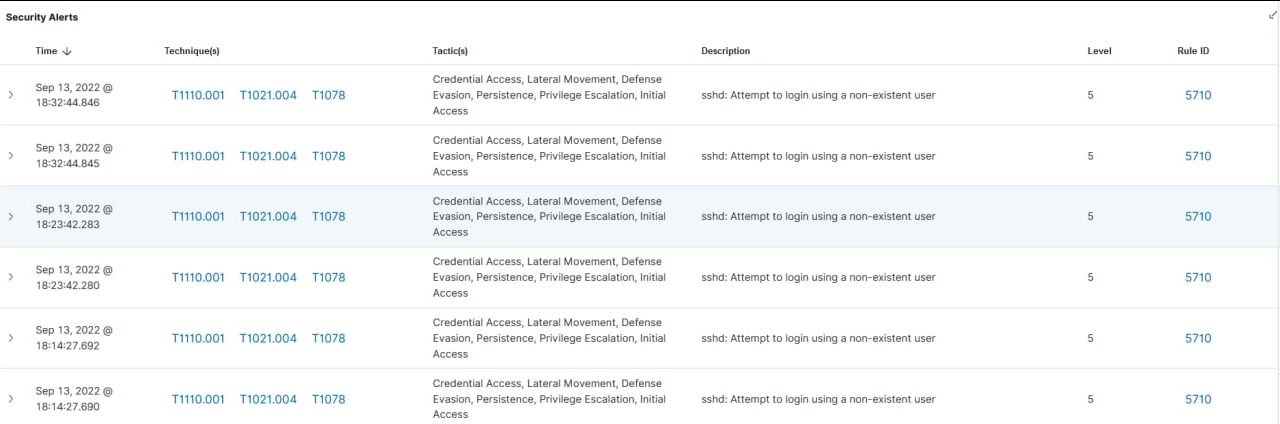The height and width of the screenshot is (424, 1280).
Task: Expand the alert row at 18:23:42.280
Action: click(x=11, y=277)
